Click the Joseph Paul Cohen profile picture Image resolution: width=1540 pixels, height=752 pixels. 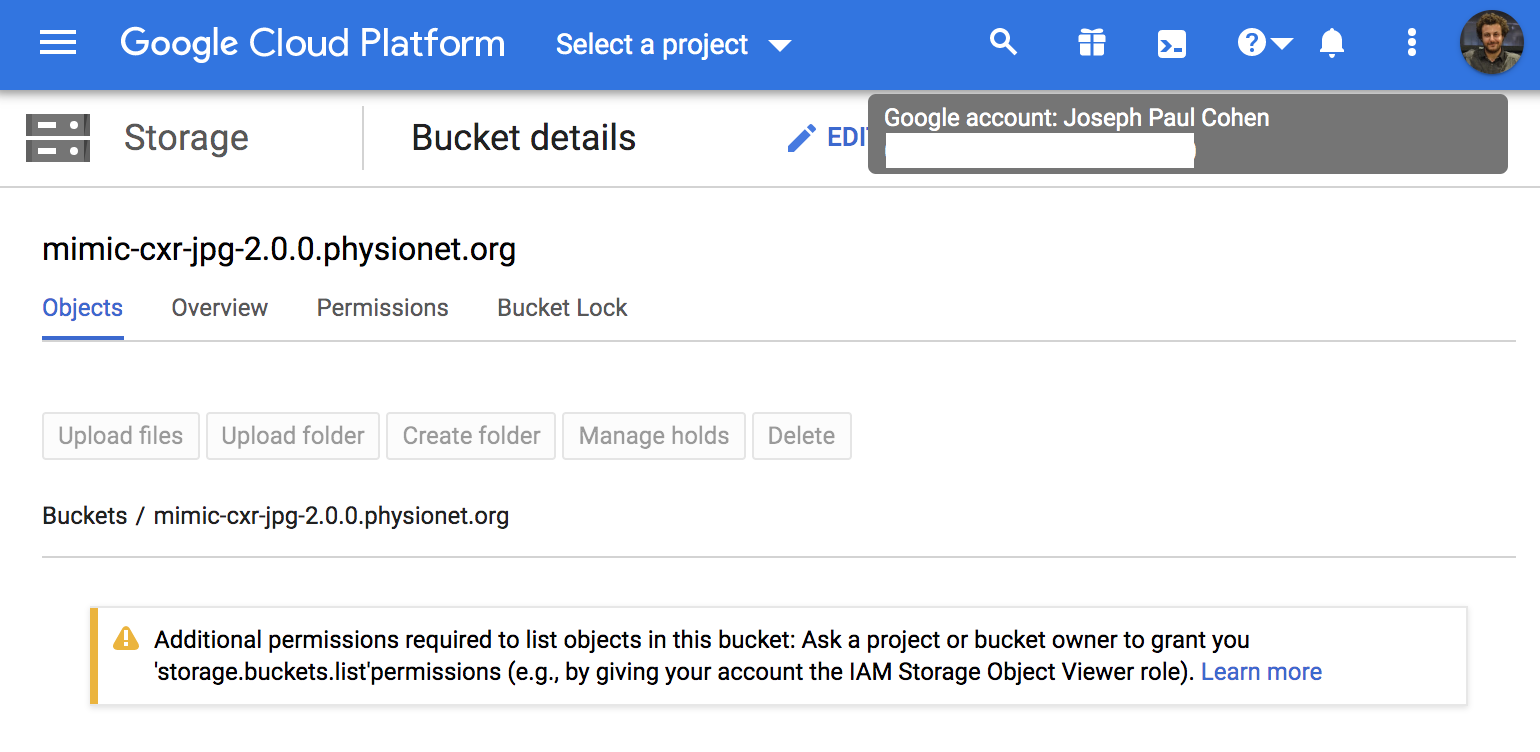coord(1491,43)
